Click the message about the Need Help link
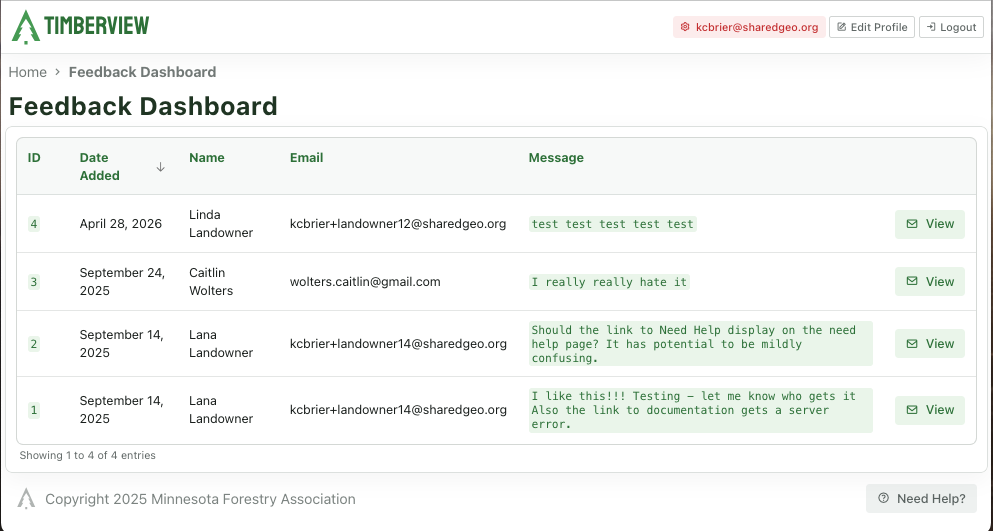The image size is (993, 531). point(700,343)
